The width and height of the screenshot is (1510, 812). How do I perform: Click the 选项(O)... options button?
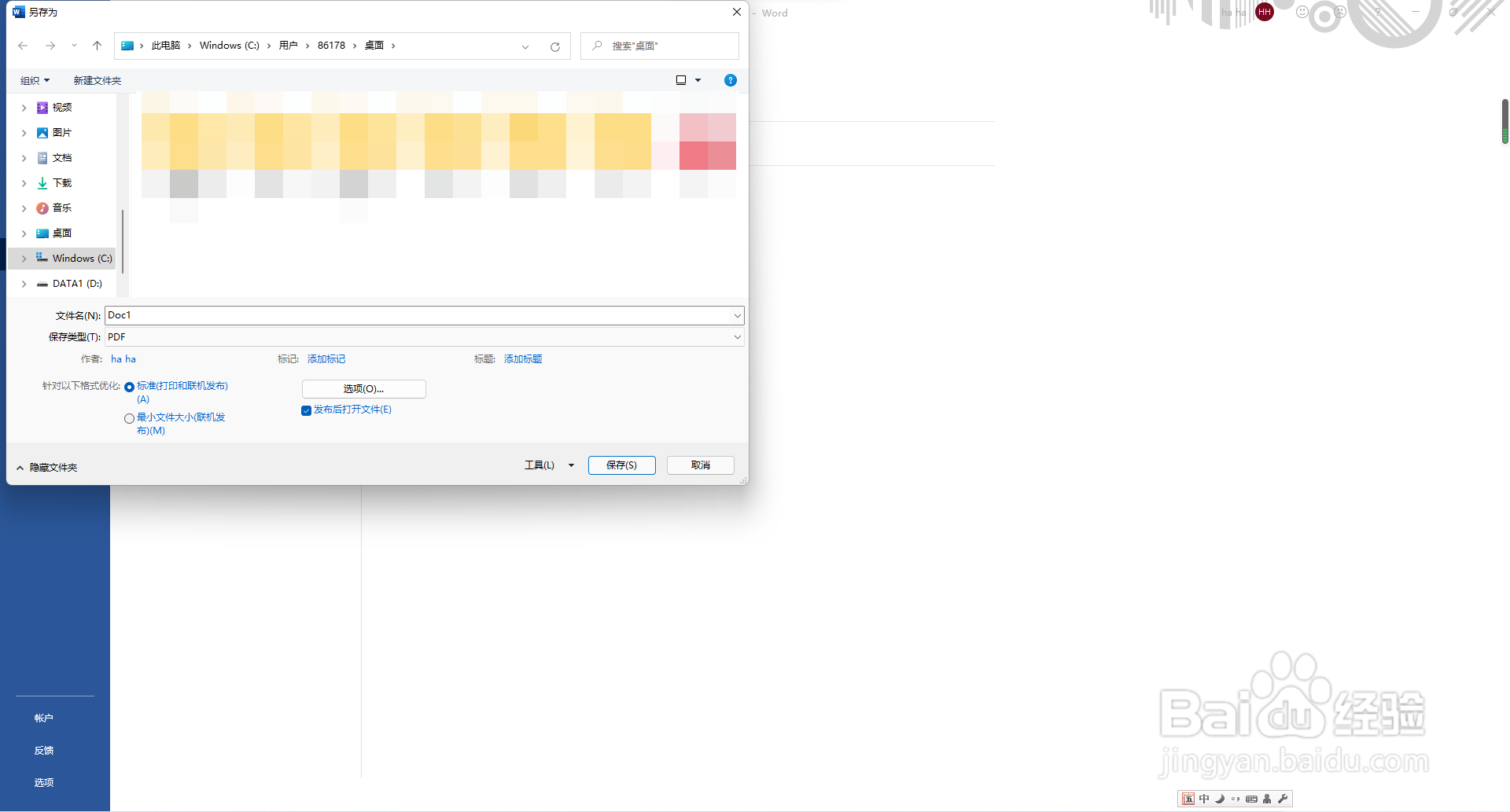(x=364, y=389)
